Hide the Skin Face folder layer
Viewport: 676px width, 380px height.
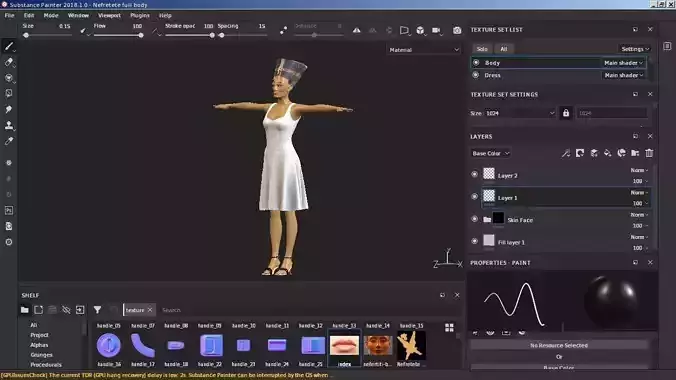click(475, 219)
